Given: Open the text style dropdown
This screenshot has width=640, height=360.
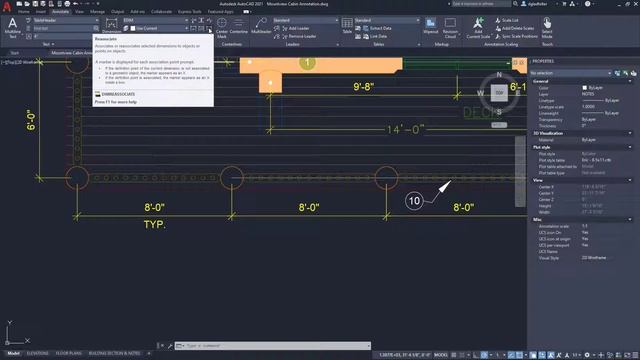Looking at the screenshot, I should tap(65, 20).
